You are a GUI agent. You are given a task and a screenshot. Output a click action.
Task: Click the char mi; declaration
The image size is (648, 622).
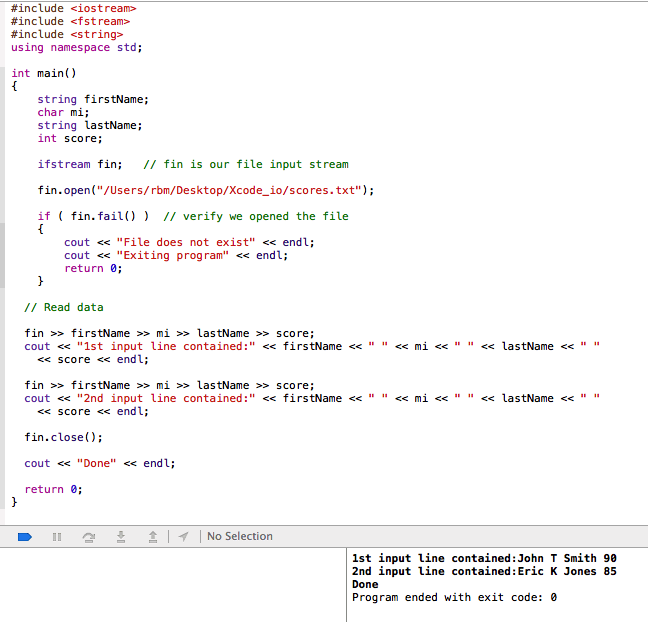[x=63, y=112]
